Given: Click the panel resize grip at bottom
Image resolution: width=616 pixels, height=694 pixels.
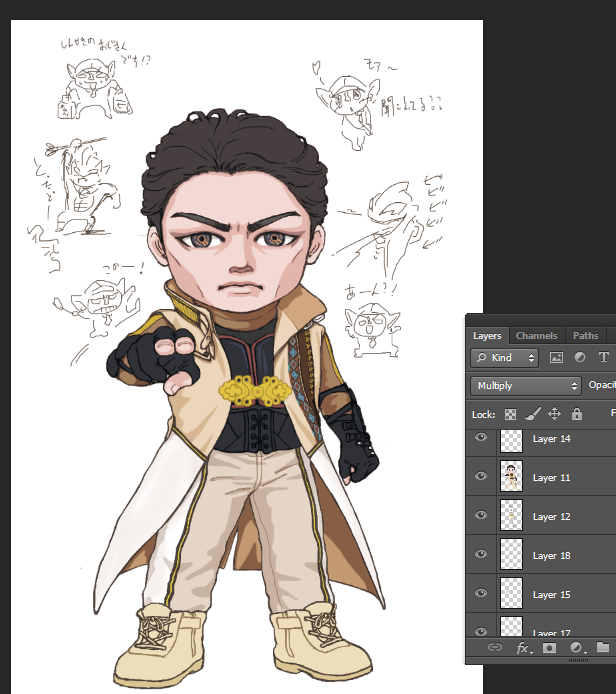Looking at the screenshot, I should click(x=578, y=660).
